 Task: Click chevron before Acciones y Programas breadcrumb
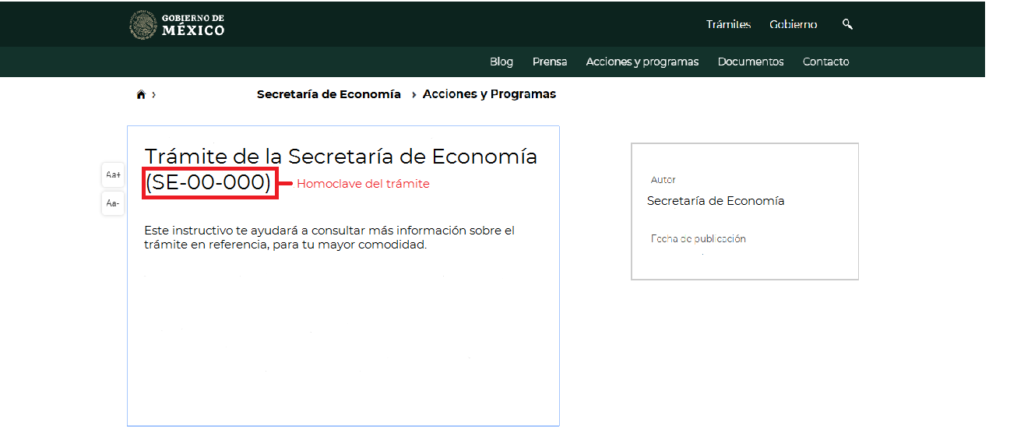414,94
